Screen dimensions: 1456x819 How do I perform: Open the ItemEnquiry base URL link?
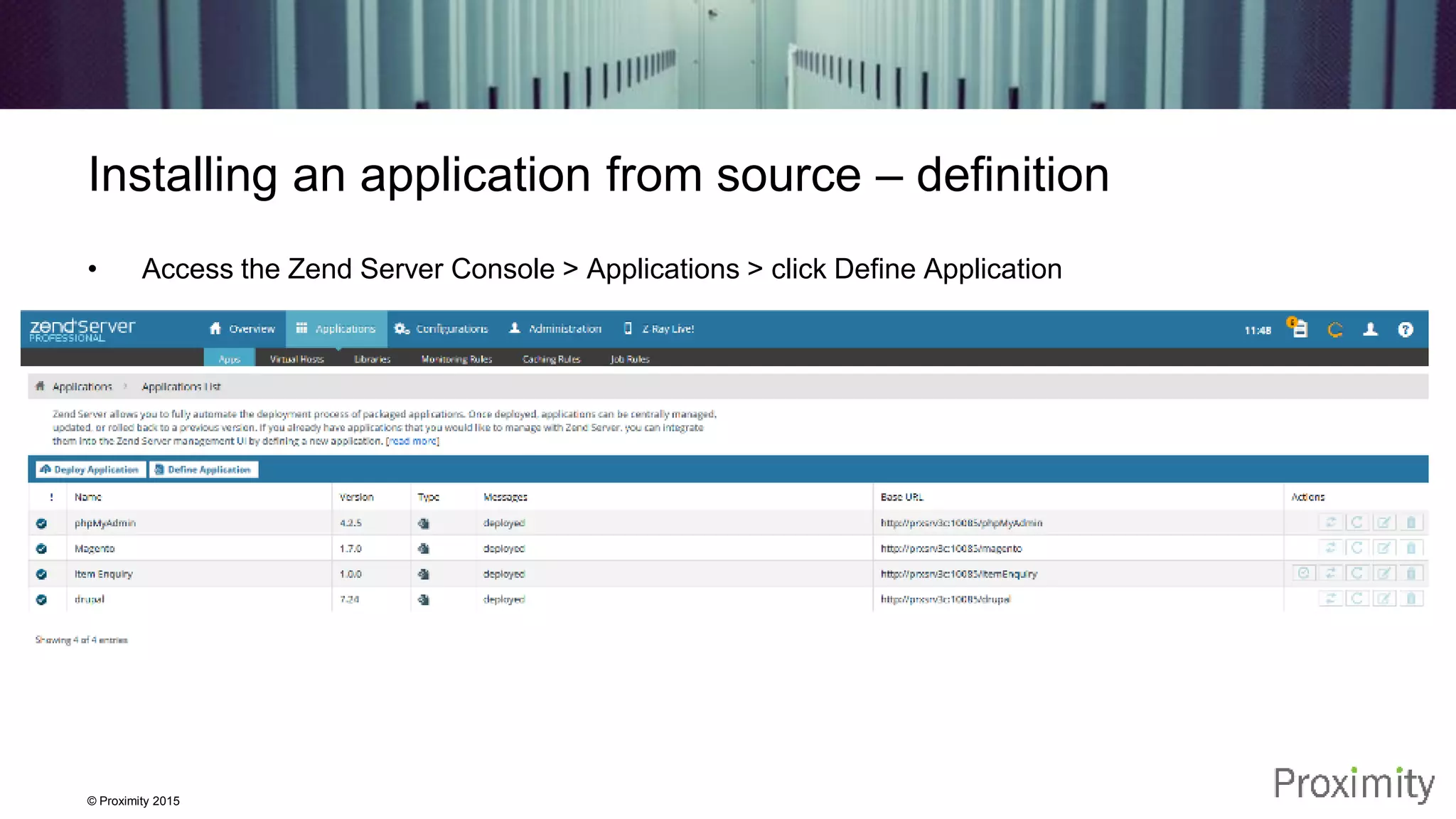pos(959,574)
